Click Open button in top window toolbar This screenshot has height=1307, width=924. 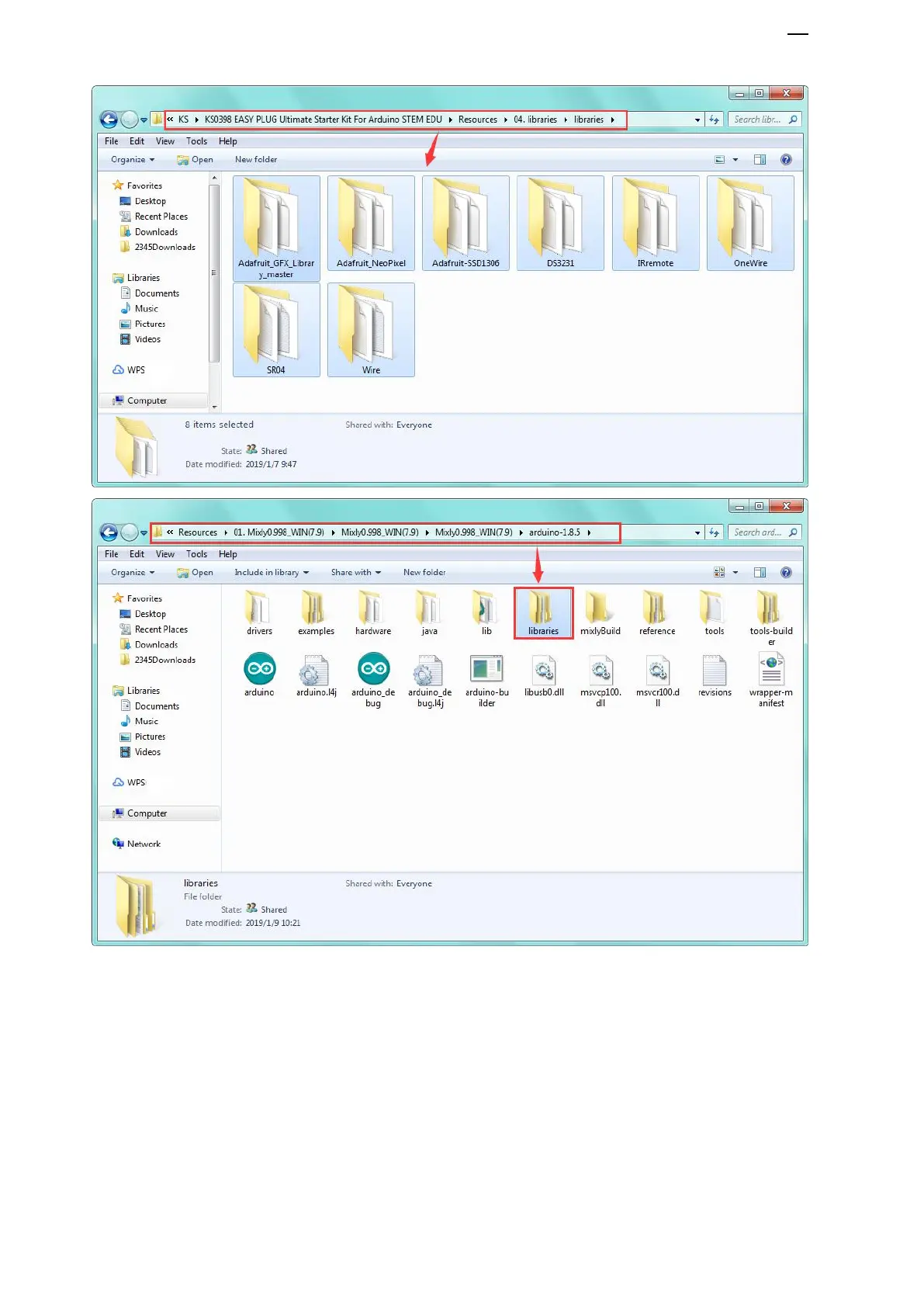tap(195, 160)
